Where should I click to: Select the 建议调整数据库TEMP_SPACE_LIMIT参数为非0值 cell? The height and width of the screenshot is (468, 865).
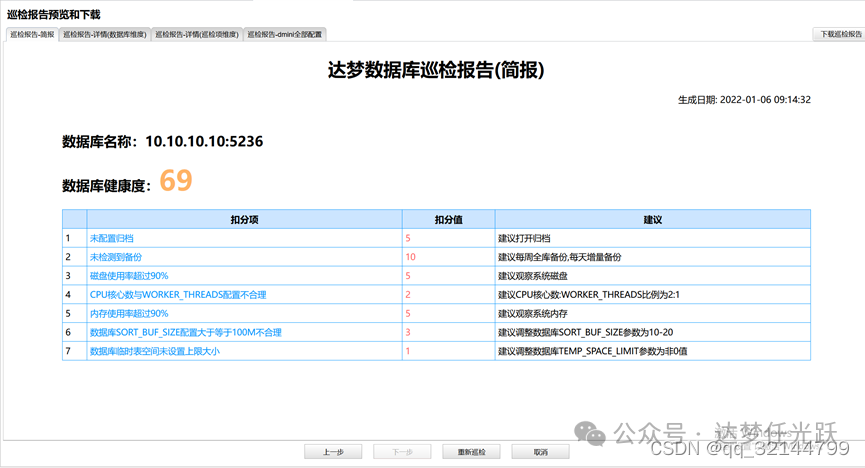tap(653, 351)
